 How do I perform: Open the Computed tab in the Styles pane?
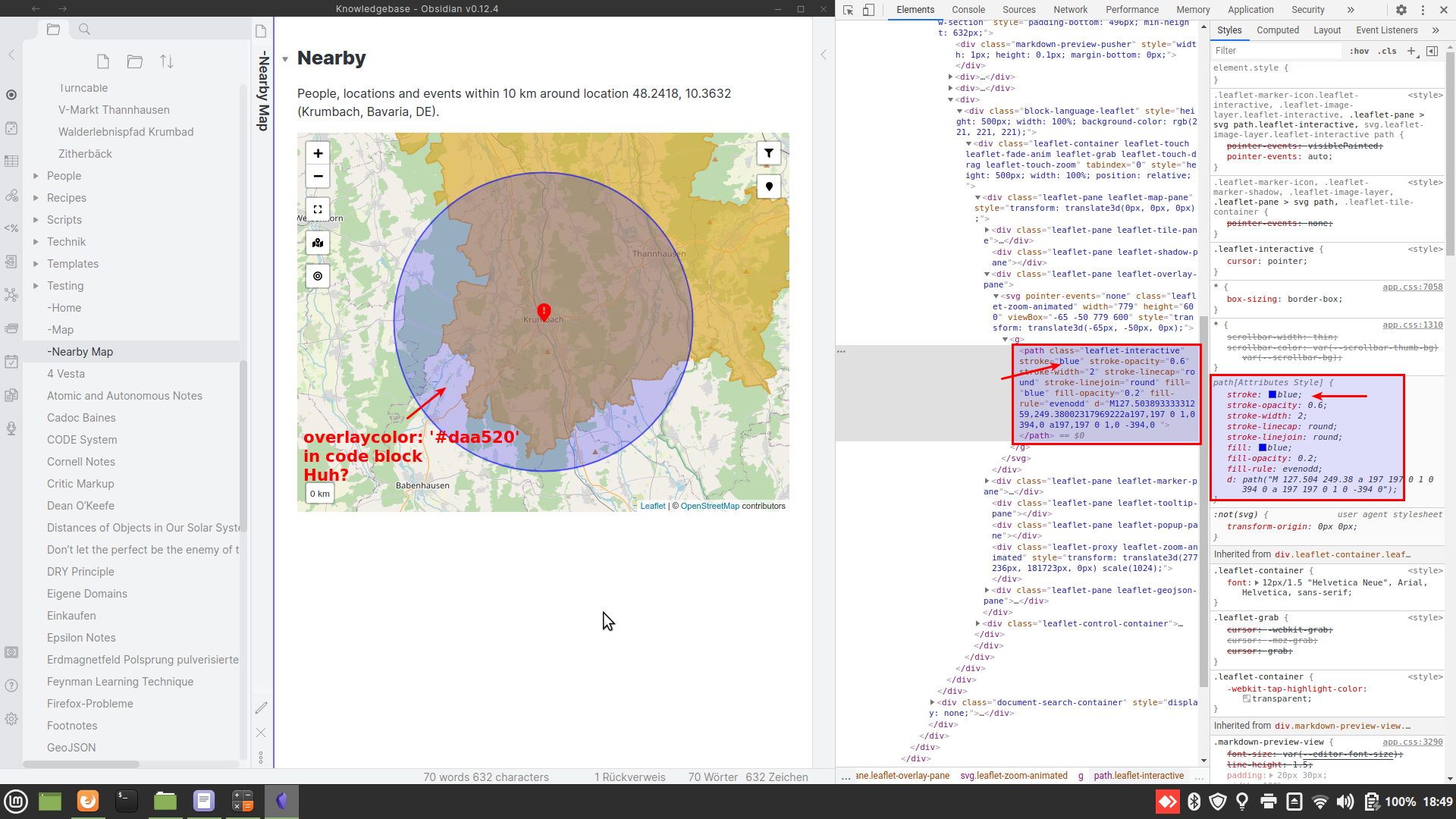1279,30
